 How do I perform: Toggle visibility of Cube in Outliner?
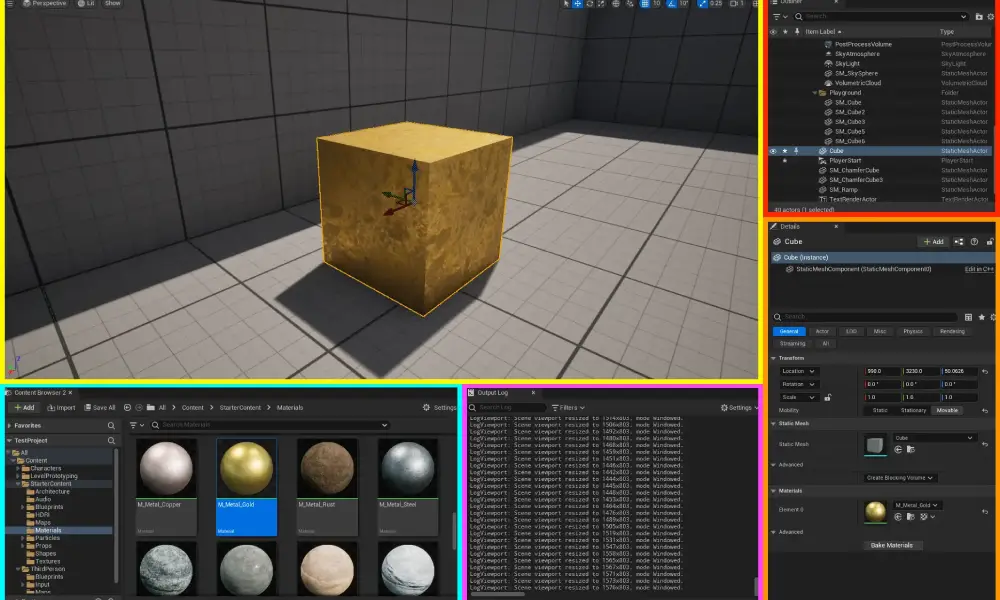[x=773, y=151]
